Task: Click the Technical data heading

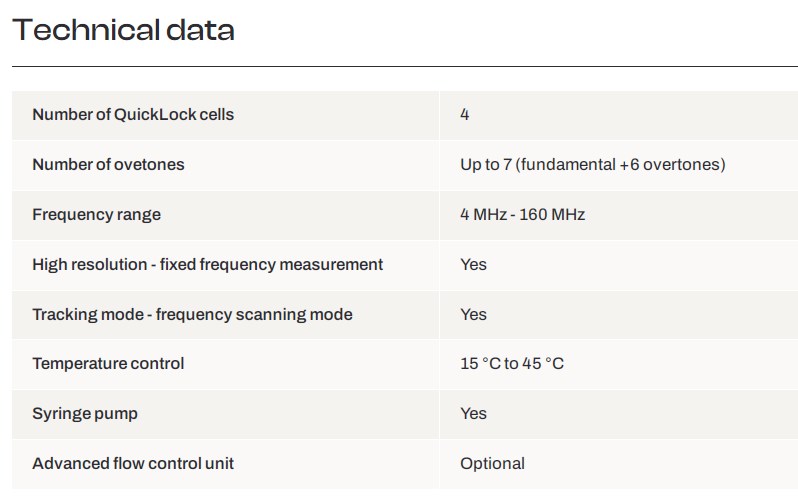Action: click(123, 30)
